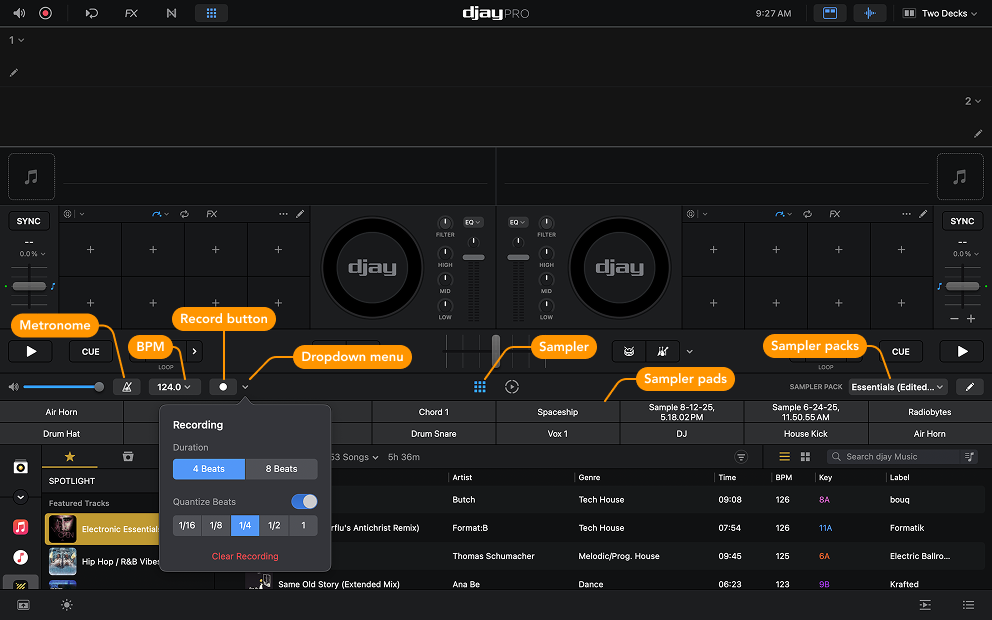This screenshot has height=620, width=992.
Task: Click Clear Recording in the popup
Action: (x=245, y=556)
